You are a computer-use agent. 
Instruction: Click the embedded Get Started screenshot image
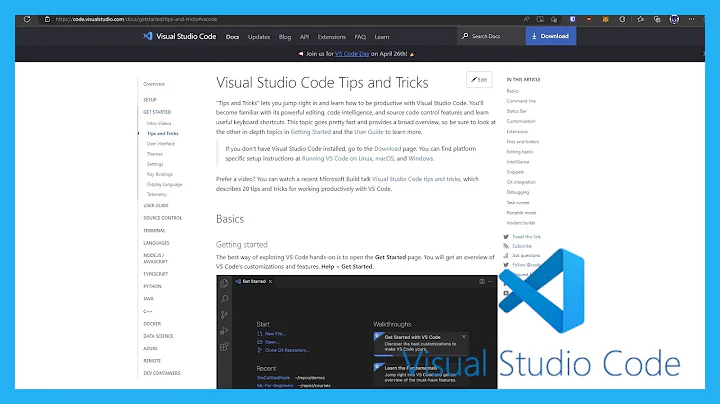(x=357, y=332)
